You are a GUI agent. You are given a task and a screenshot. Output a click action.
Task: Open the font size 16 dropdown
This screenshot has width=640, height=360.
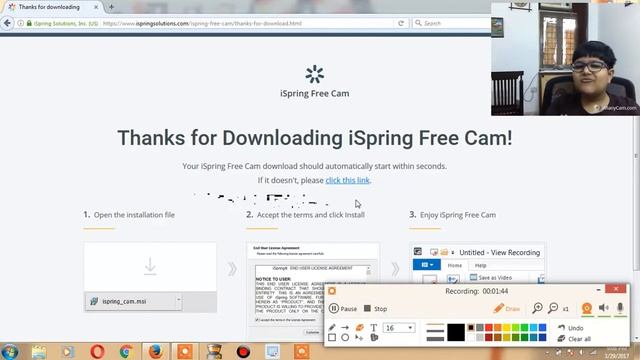pos(399,328)
